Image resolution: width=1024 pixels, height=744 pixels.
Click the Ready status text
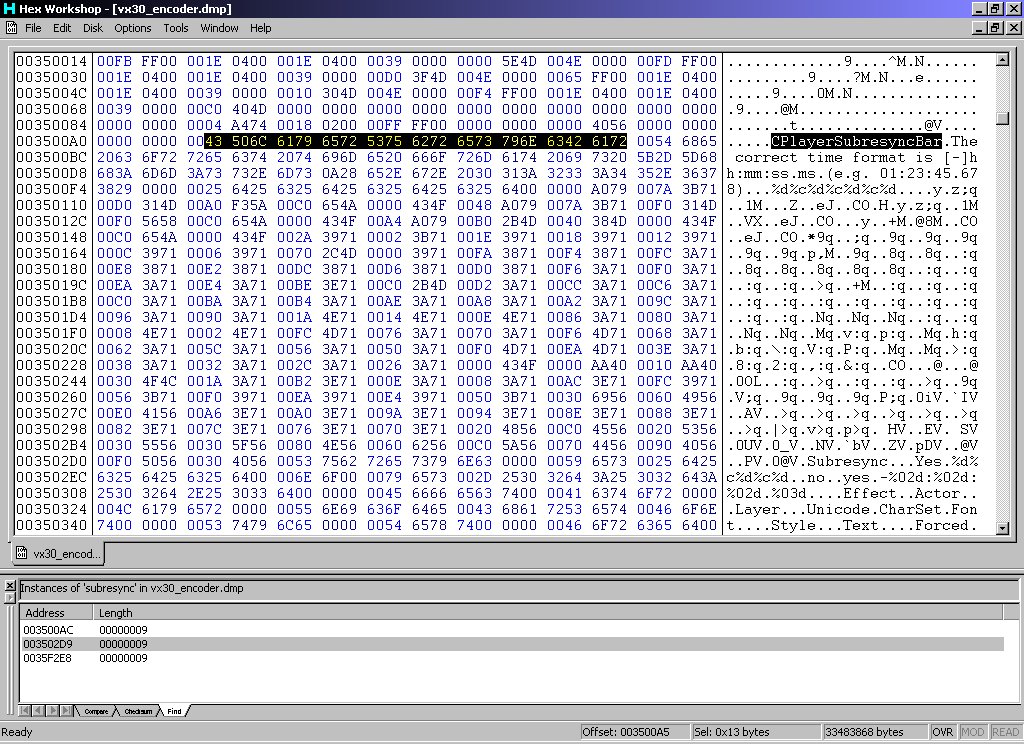click(17, 732)
